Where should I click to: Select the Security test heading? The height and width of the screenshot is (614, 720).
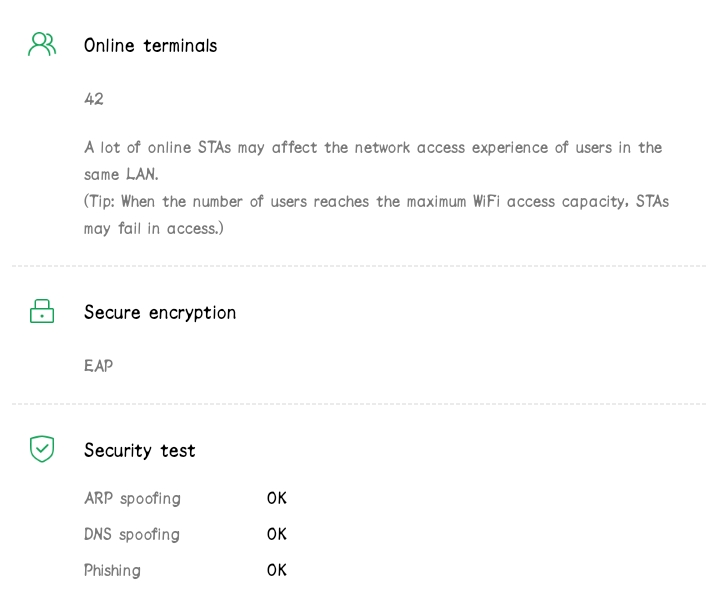[x=139, y=451]
